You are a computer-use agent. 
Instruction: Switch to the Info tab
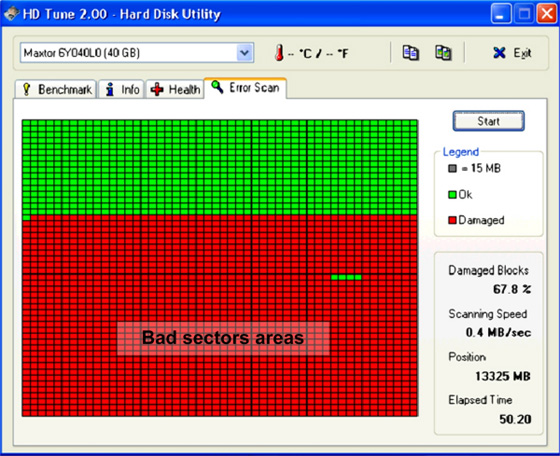coord(121,89)
